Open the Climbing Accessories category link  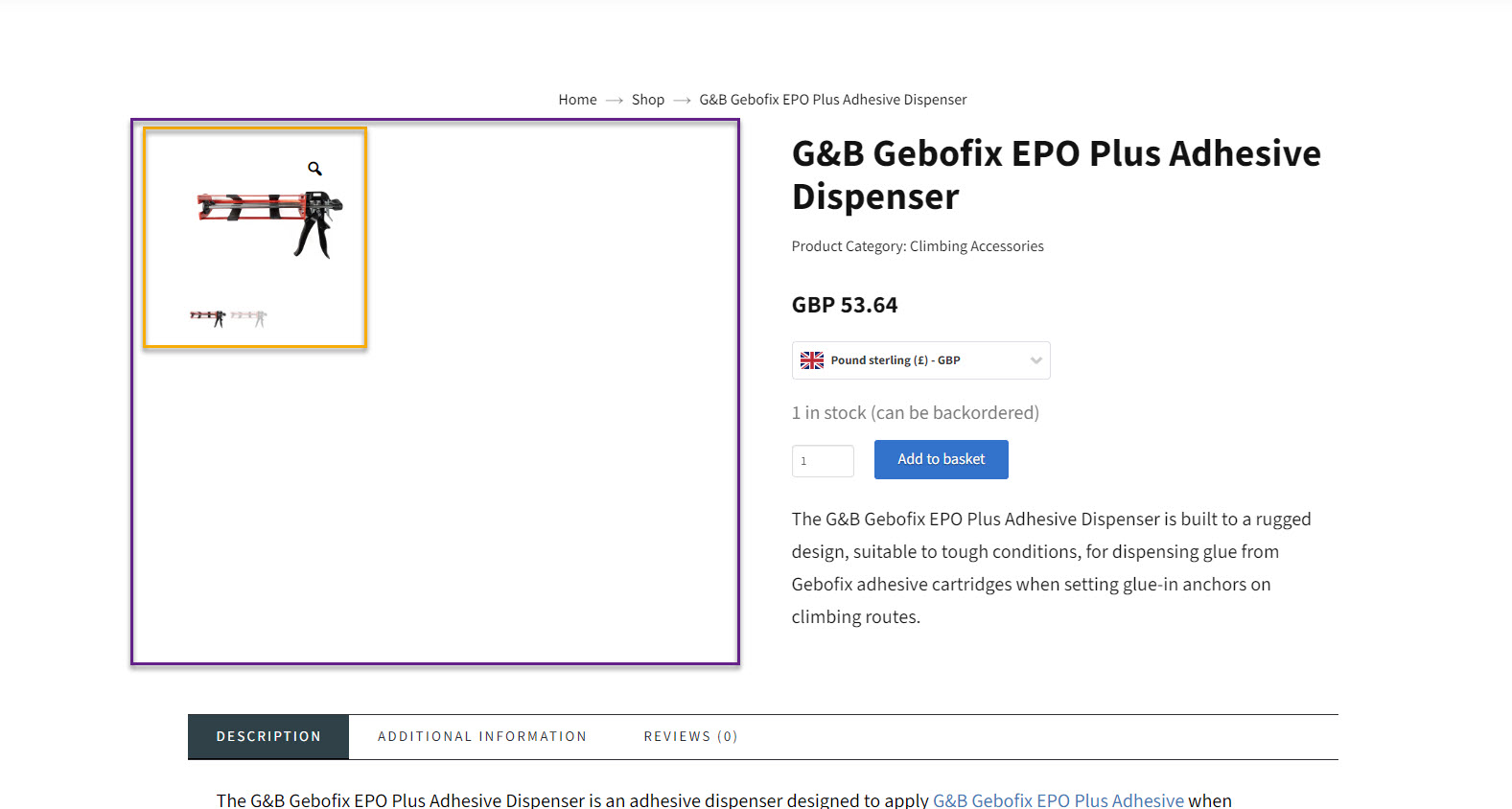[976, 246]
